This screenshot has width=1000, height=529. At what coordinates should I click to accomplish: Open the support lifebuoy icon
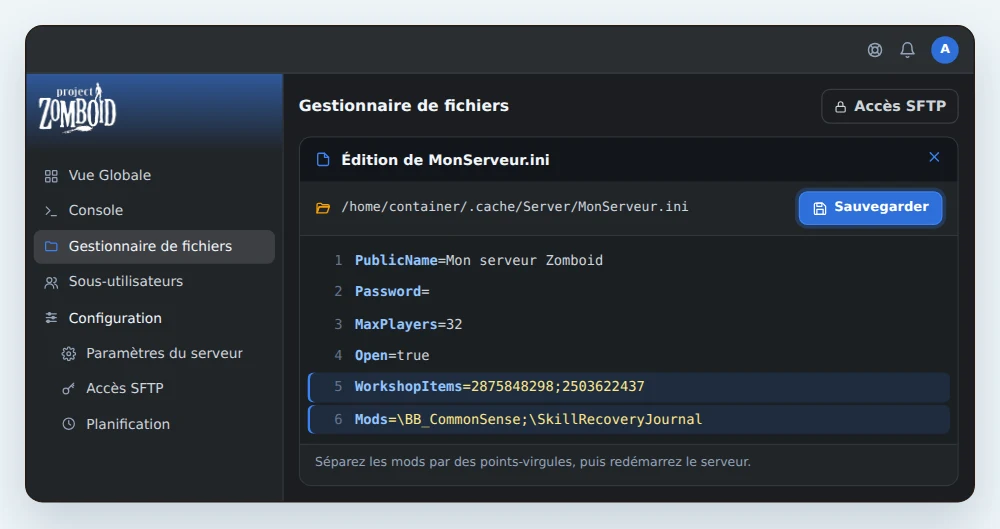click(x=875, y=50)
